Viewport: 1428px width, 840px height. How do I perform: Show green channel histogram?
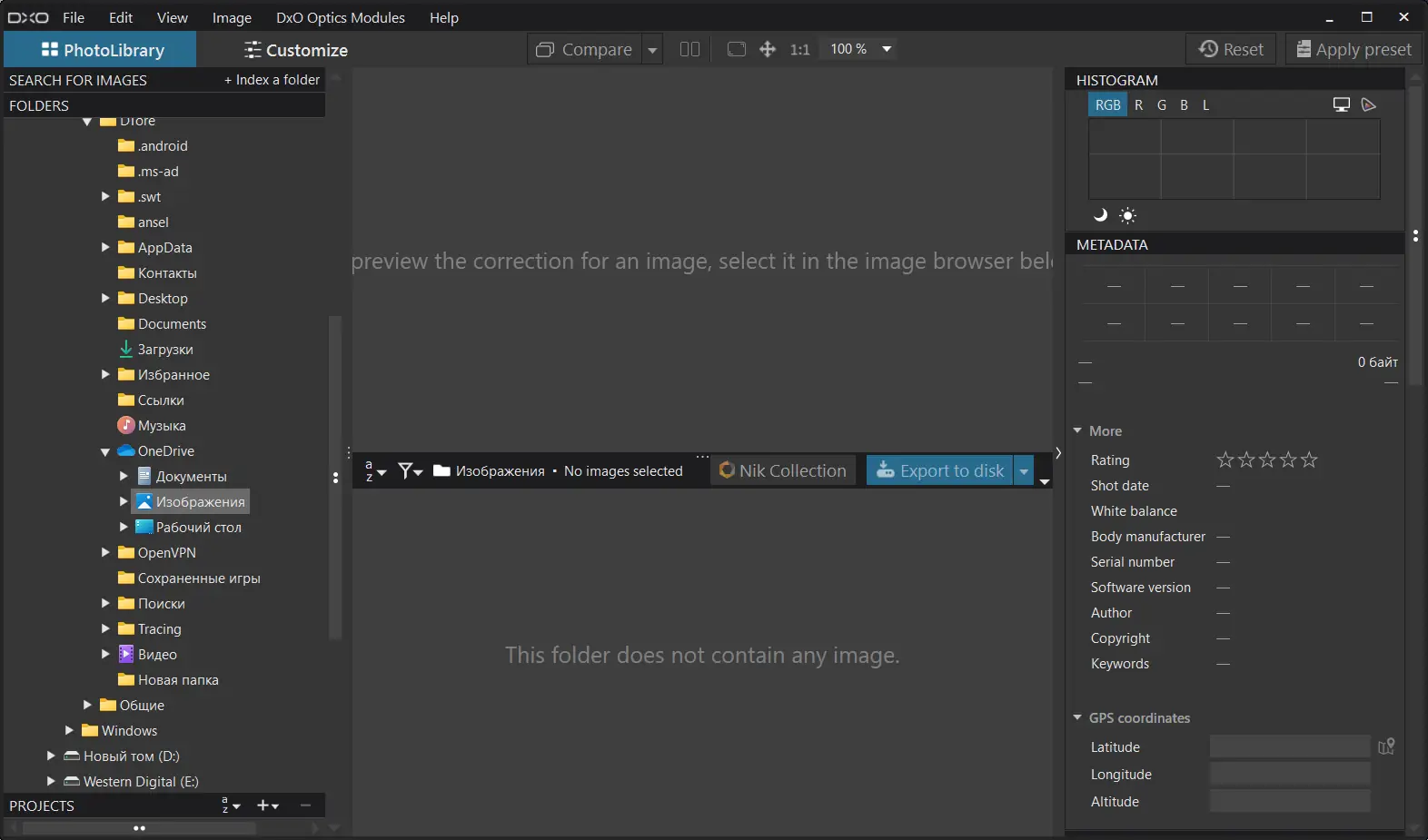pyautogui.click(x=1161, y=105)
